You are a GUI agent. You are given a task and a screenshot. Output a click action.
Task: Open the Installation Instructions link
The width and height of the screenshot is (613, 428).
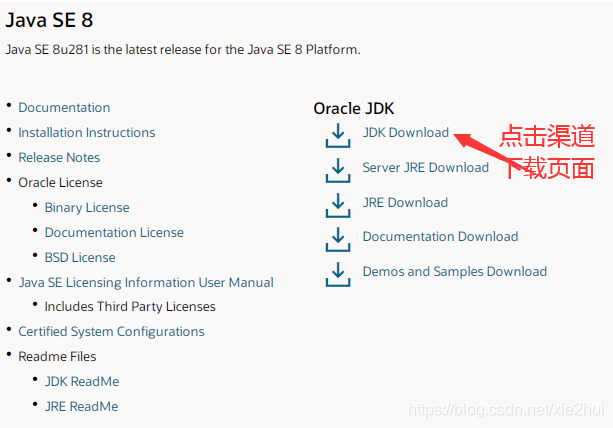point(87,133)
